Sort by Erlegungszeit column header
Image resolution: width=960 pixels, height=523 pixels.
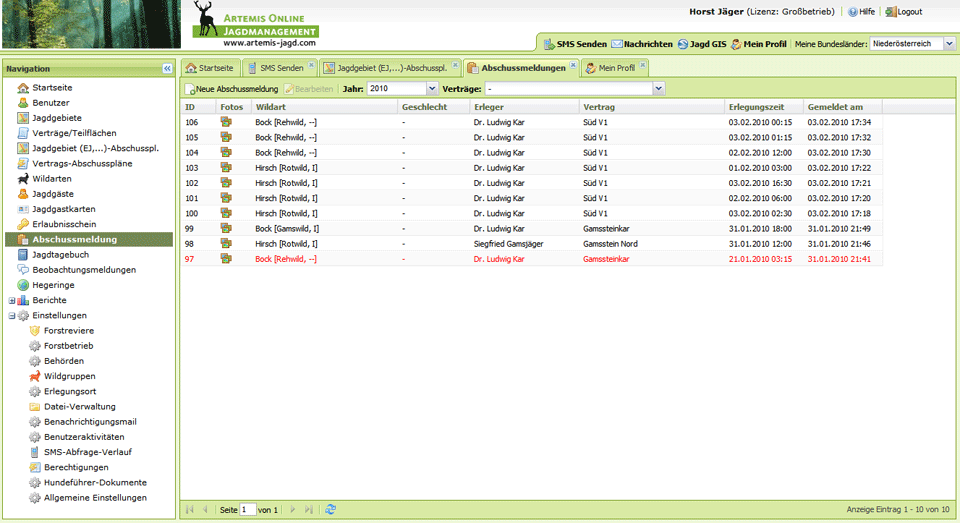[763, 107]
